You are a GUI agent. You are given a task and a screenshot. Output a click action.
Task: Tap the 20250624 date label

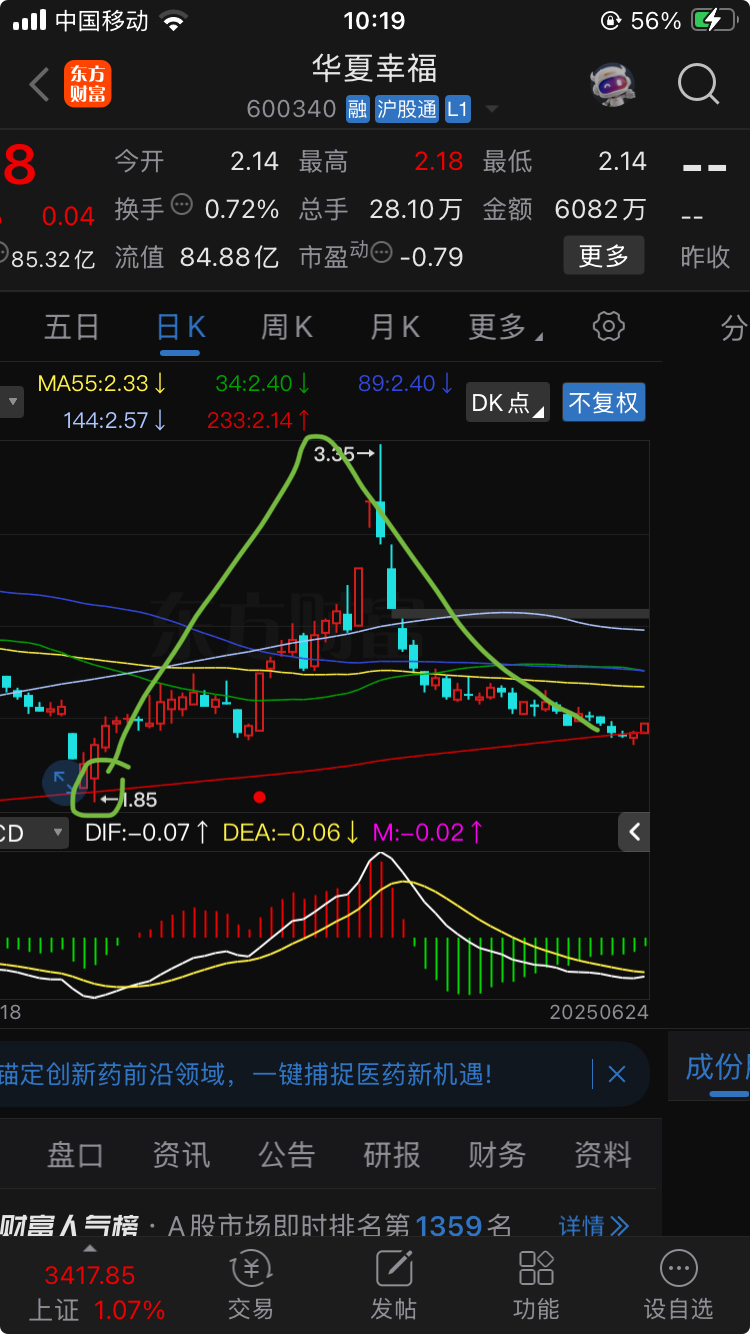point(599,1012)
